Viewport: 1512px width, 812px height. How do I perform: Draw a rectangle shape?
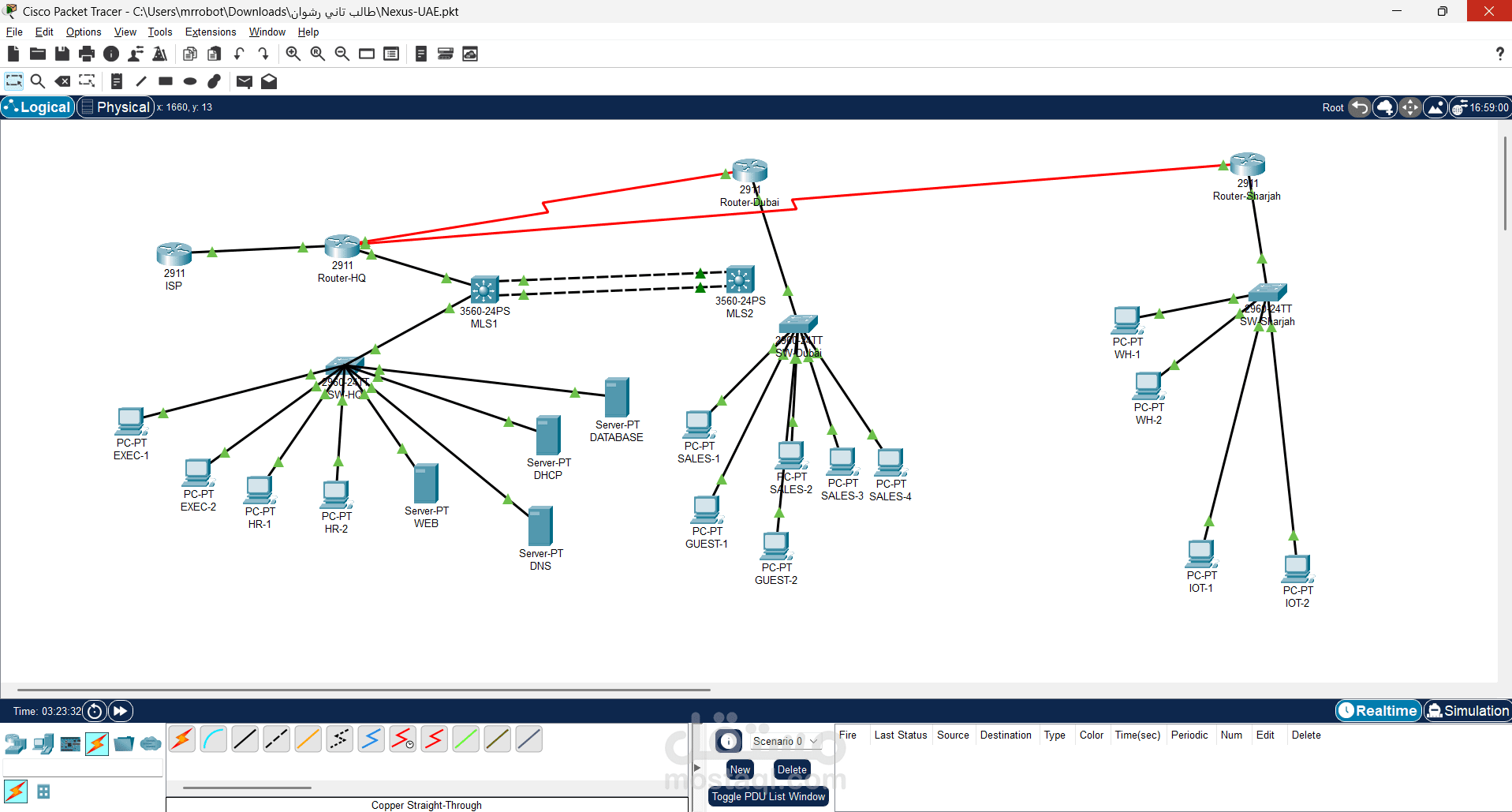(x=166, y=81)
